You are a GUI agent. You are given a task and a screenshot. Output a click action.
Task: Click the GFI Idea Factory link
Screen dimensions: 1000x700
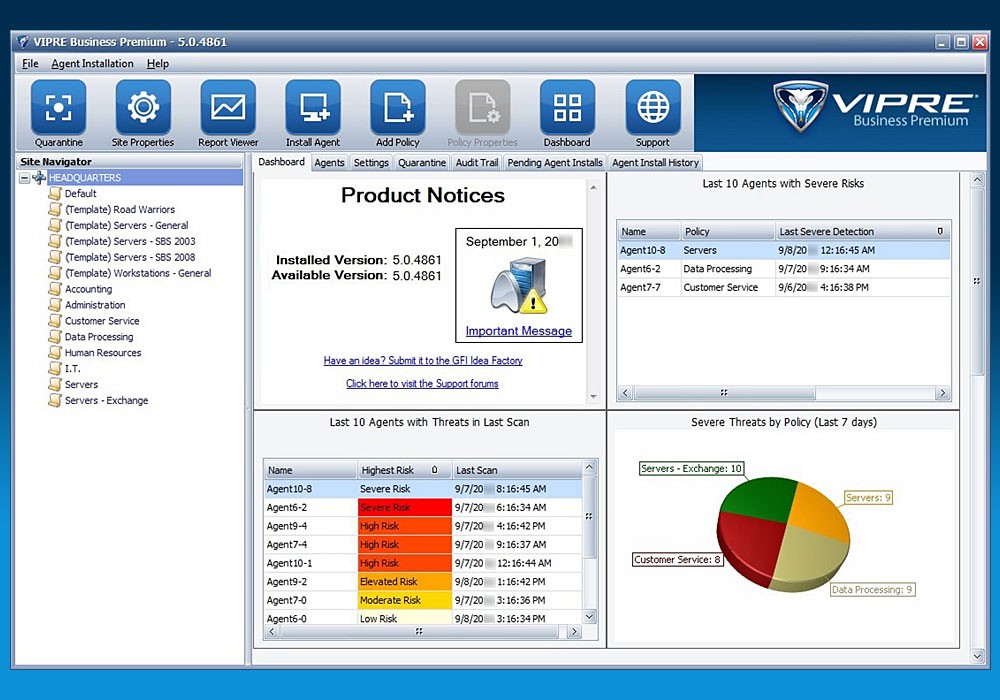coord(423,360)
